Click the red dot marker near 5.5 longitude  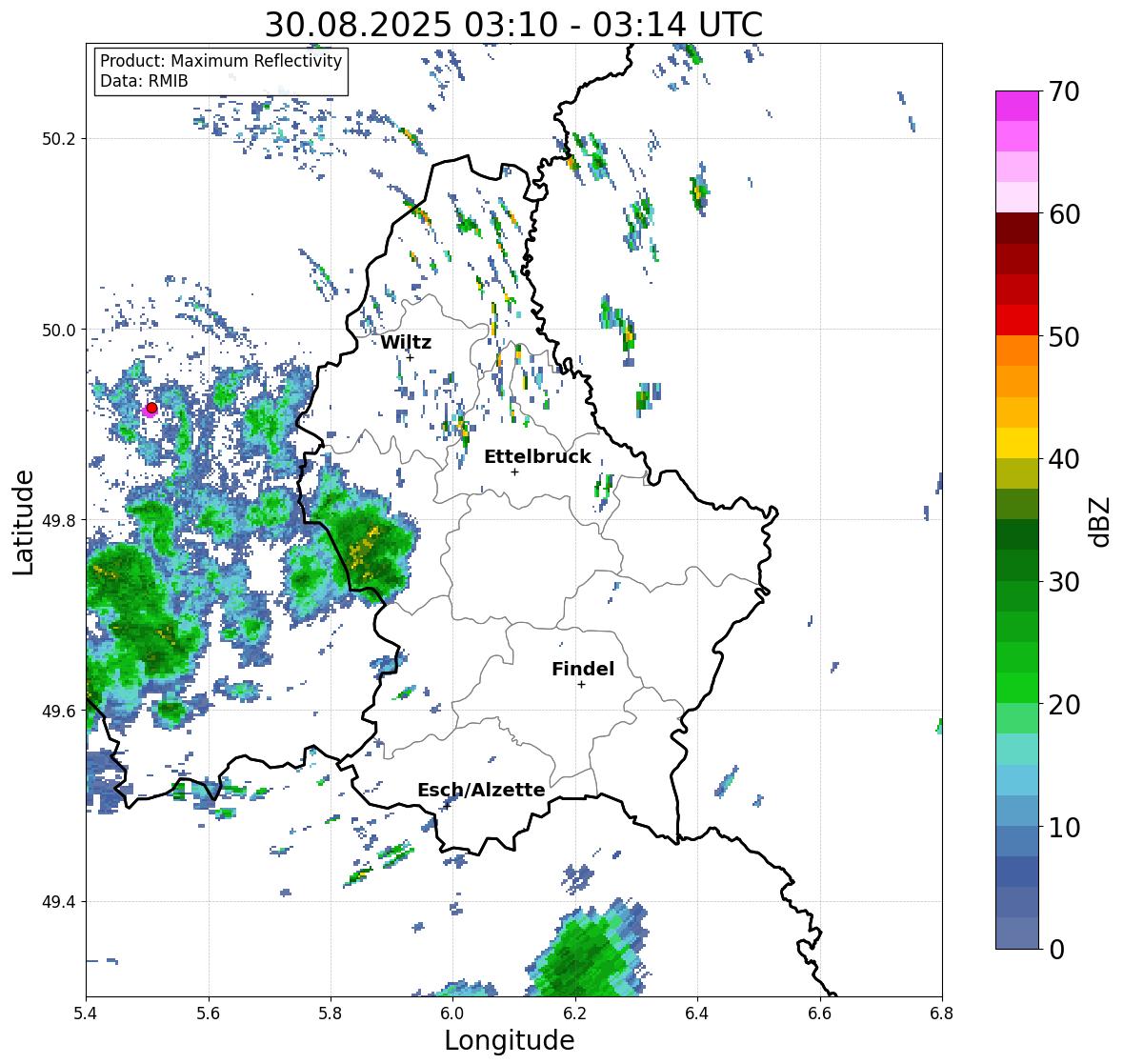[151, 408]
